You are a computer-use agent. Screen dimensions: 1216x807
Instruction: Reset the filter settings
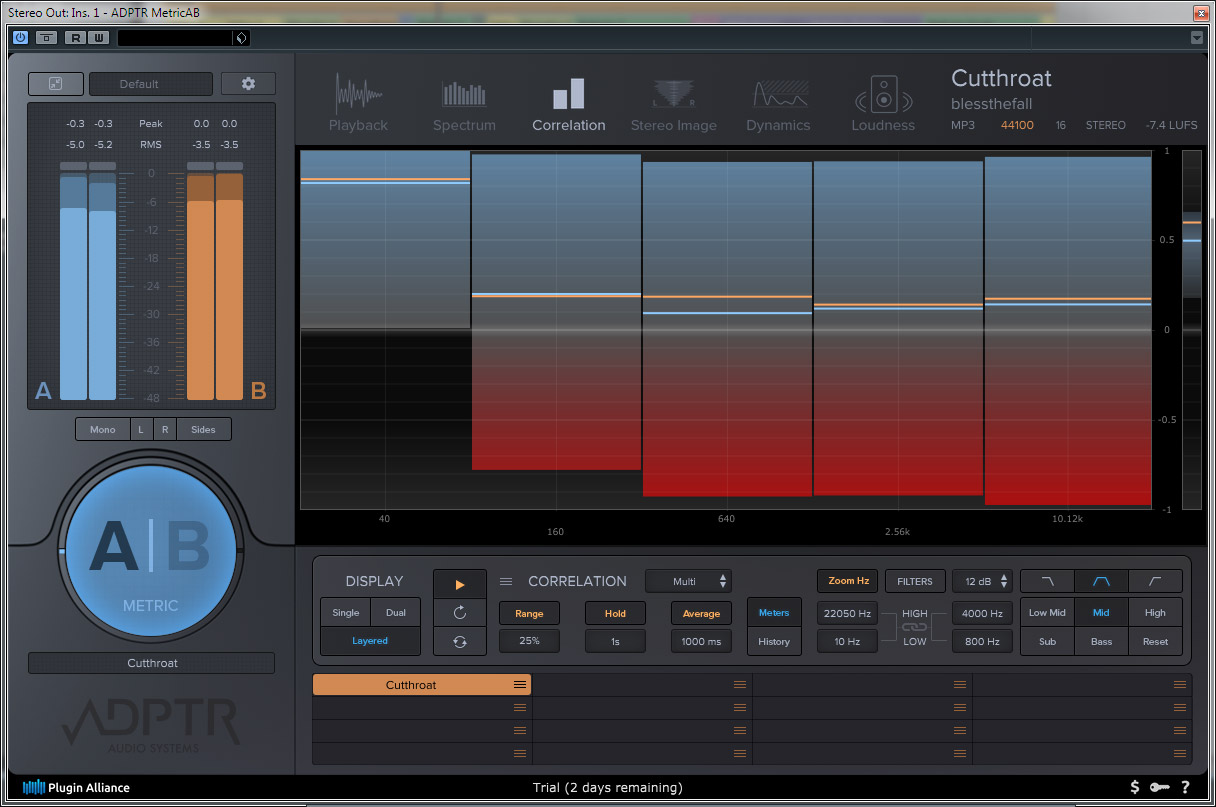[x=1155, y=642]
